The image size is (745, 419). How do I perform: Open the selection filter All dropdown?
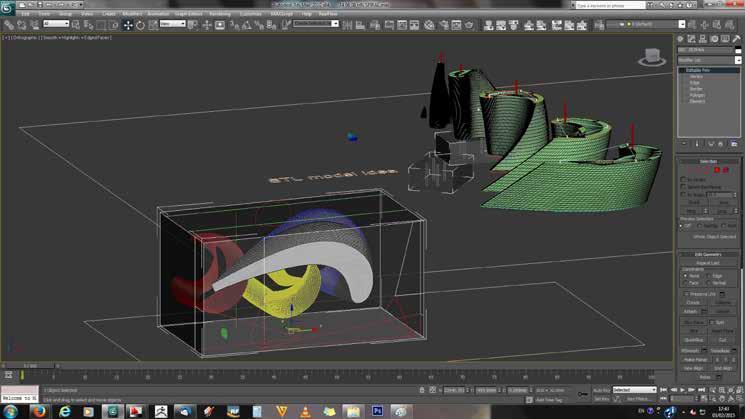click(x=56, y=24)
